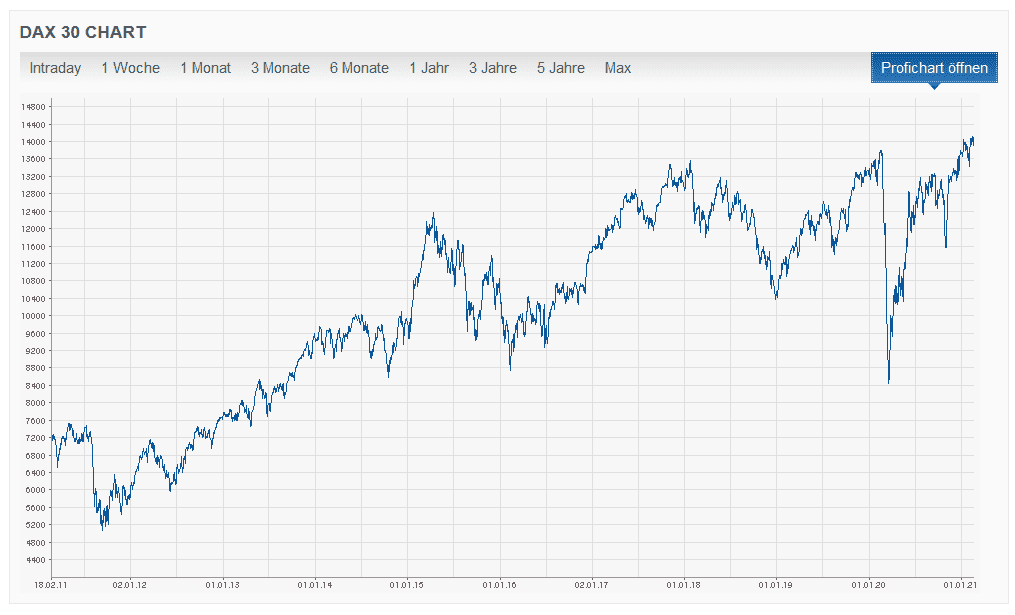Select the Intraday time range tab
1015x615 pixels.
click(x=55, y=68)
